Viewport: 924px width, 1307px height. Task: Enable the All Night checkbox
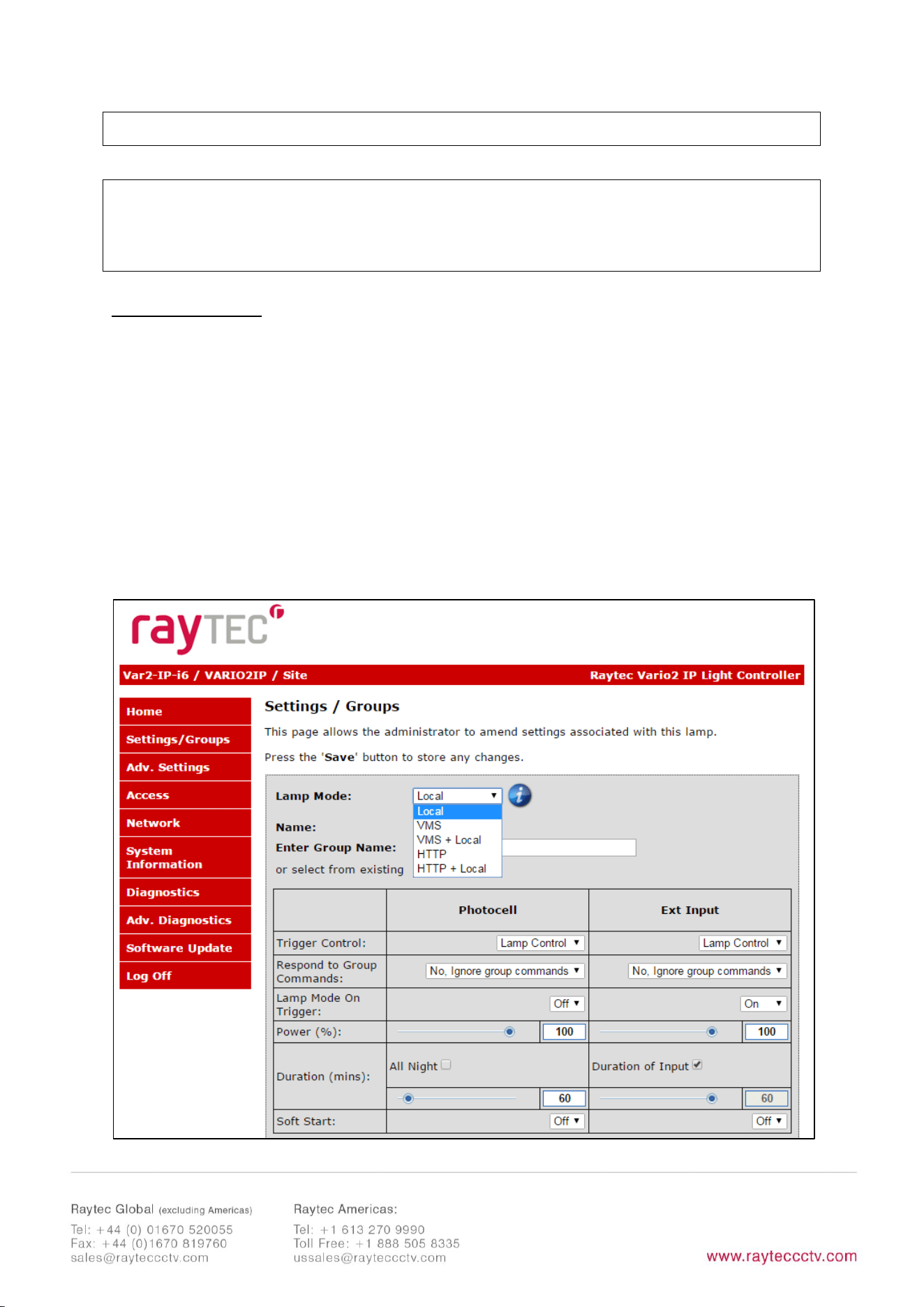tap(446, 1065)
